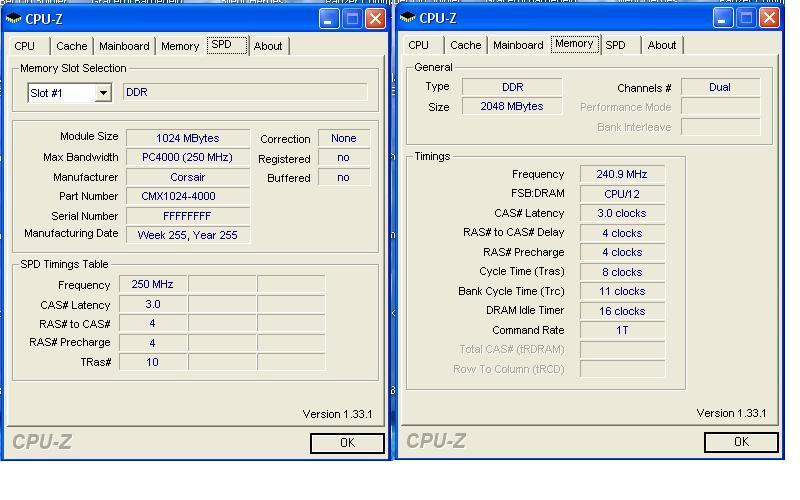The height and width of the screenshot is (500, 800).
Task: Open Cache tab in left CPU-Z window
Action: [72, 46]
